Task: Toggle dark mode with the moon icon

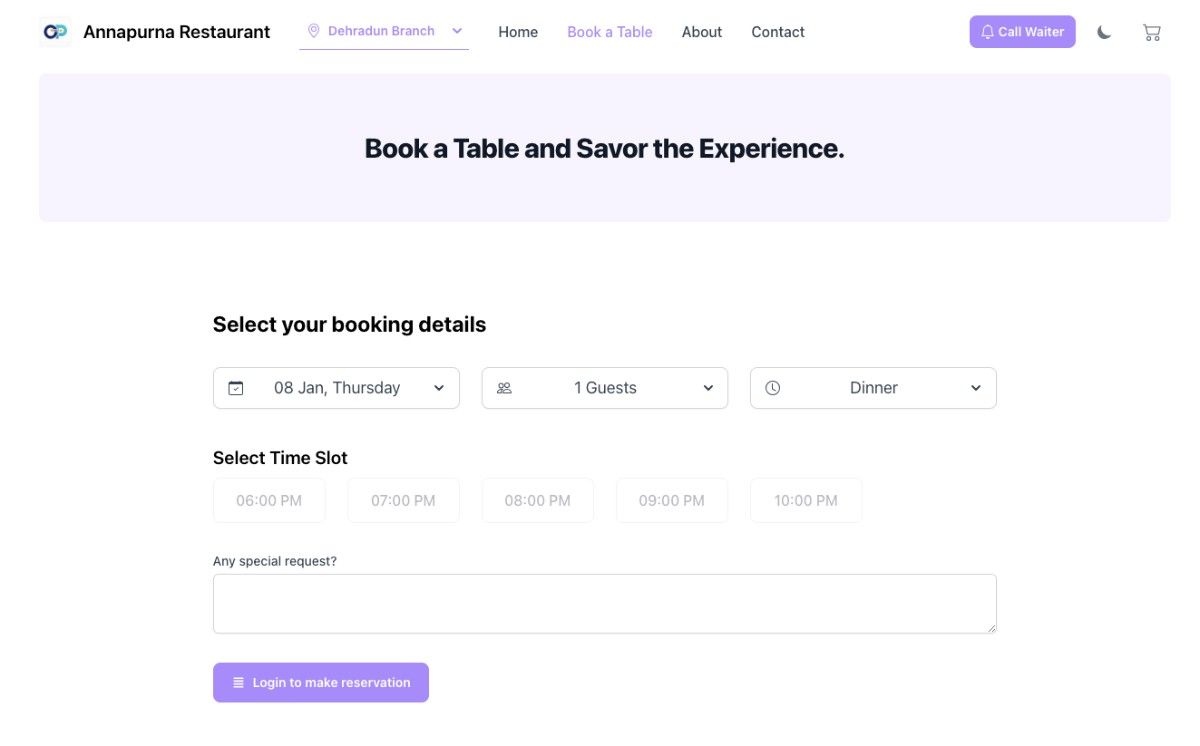Action: 1104,32
